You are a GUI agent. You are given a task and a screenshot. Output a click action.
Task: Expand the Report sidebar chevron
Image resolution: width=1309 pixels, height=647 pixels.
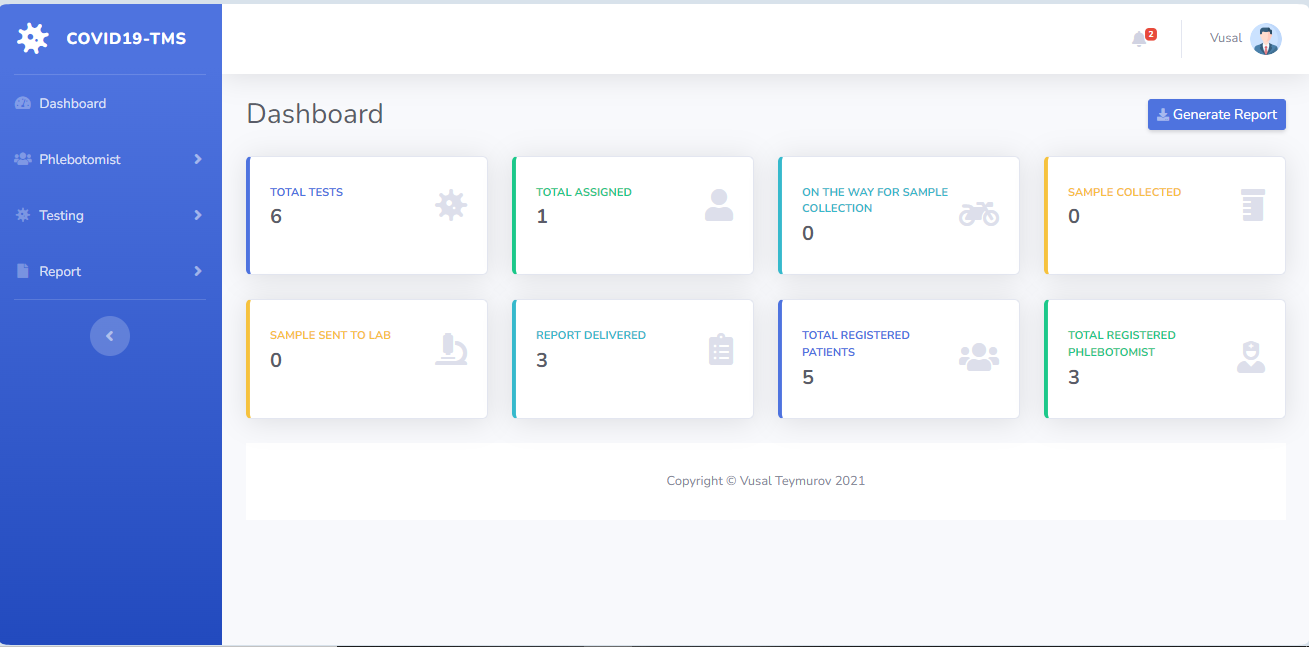tap(198, 271)
